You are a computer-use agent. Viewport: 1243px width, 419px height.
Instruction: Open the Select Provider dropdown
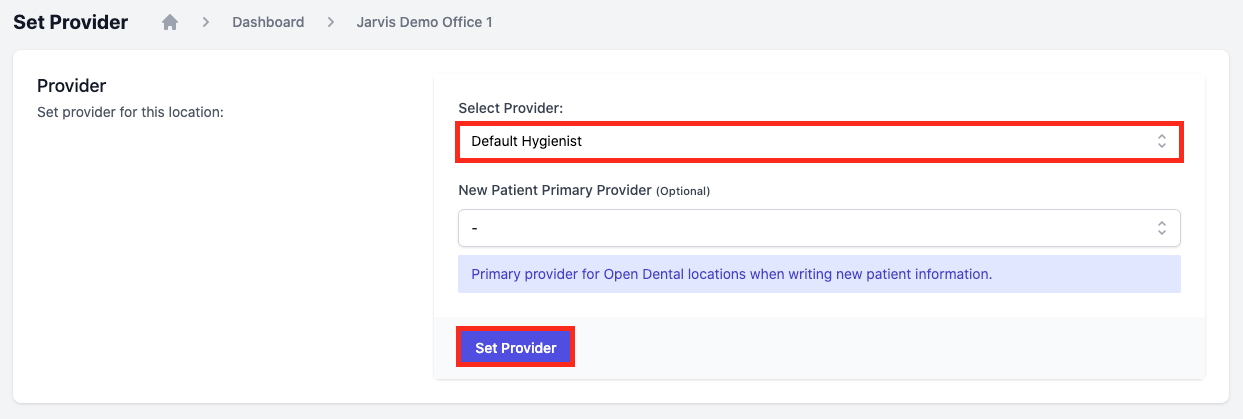(819, 141)
